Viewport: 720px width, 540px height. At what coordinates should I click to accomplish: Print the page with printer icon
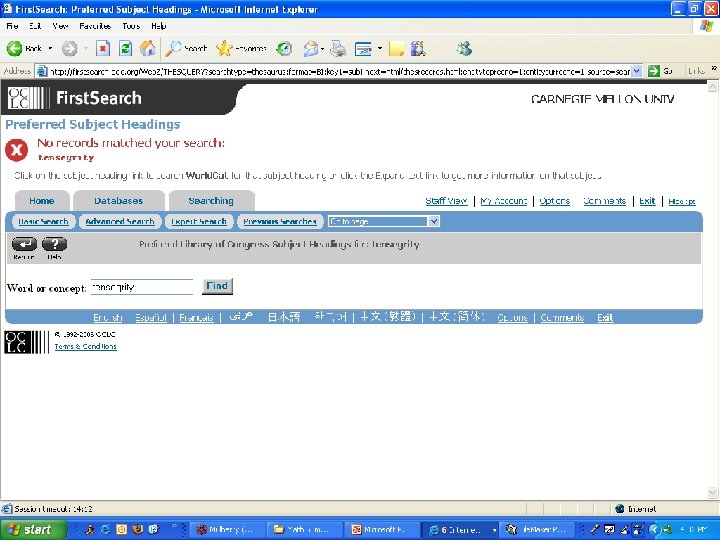338,48
